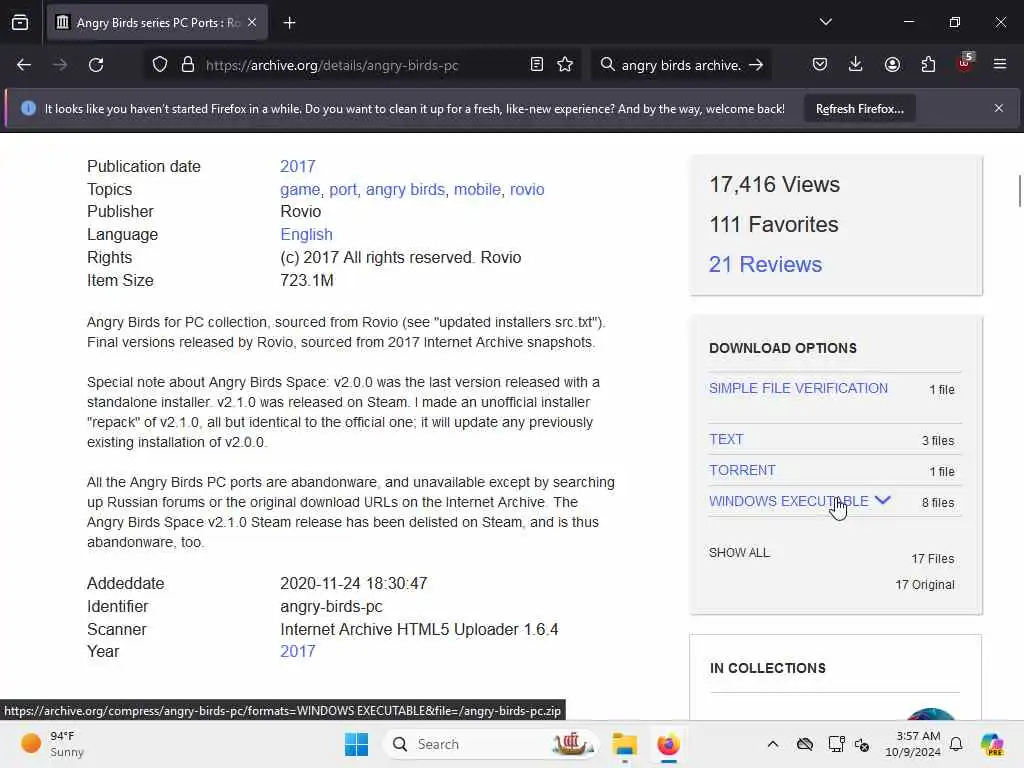Open the game topic link
Image resolution: width=1024 pixels, height=768 pixels.
[x=300, y=189]
